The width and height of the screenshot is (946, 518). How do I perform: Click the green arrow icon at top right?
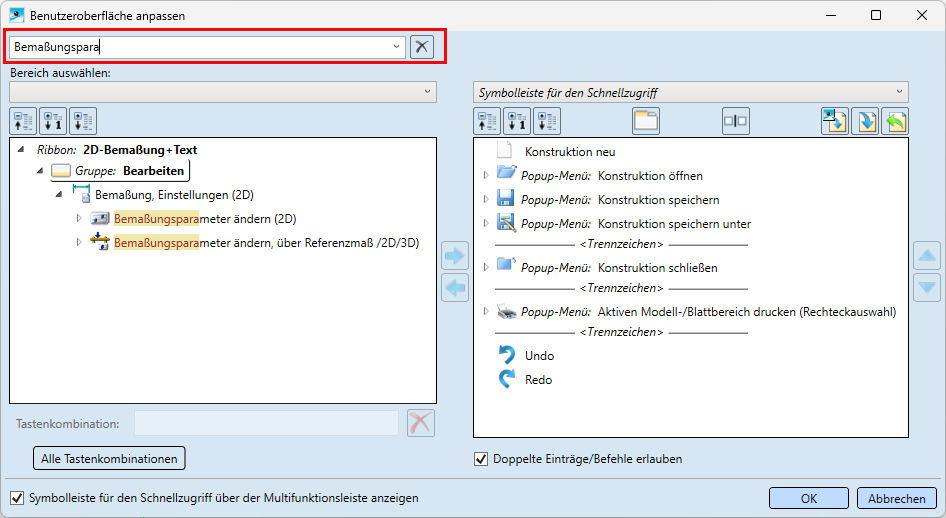coord(895,121)
